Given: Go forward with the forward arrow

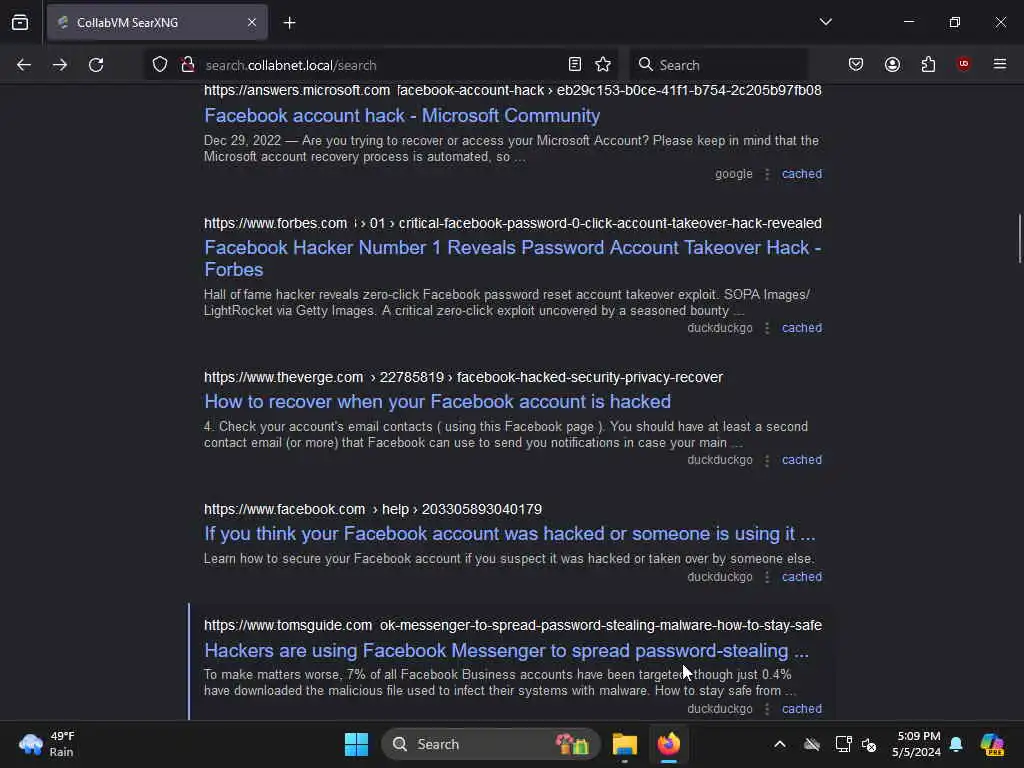Looking at the screenshot, I should coord(60,65).
